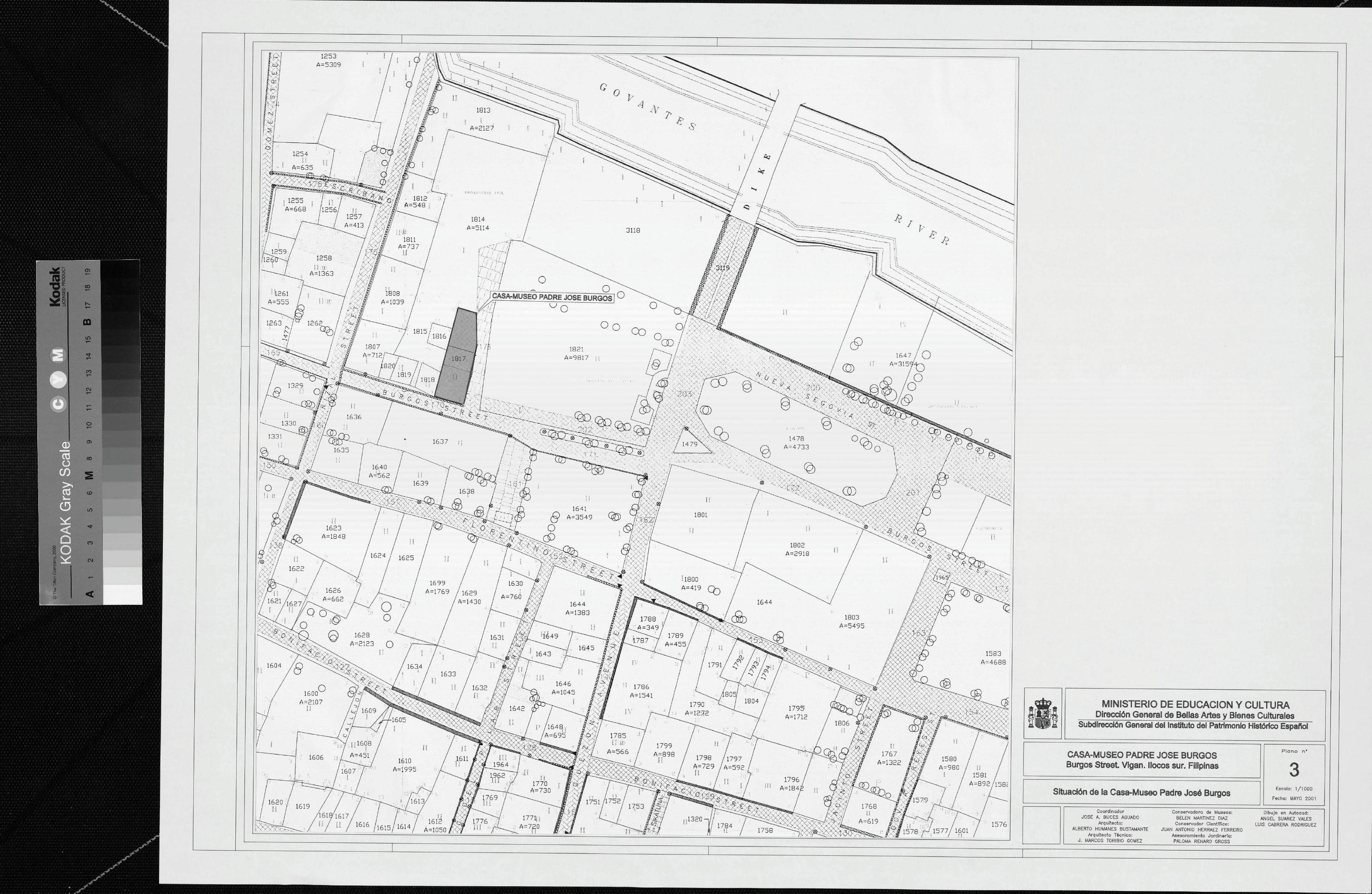Click the Kodak logo on the strip
This screenshot has width=1372, height=894.
pos(56,286)
